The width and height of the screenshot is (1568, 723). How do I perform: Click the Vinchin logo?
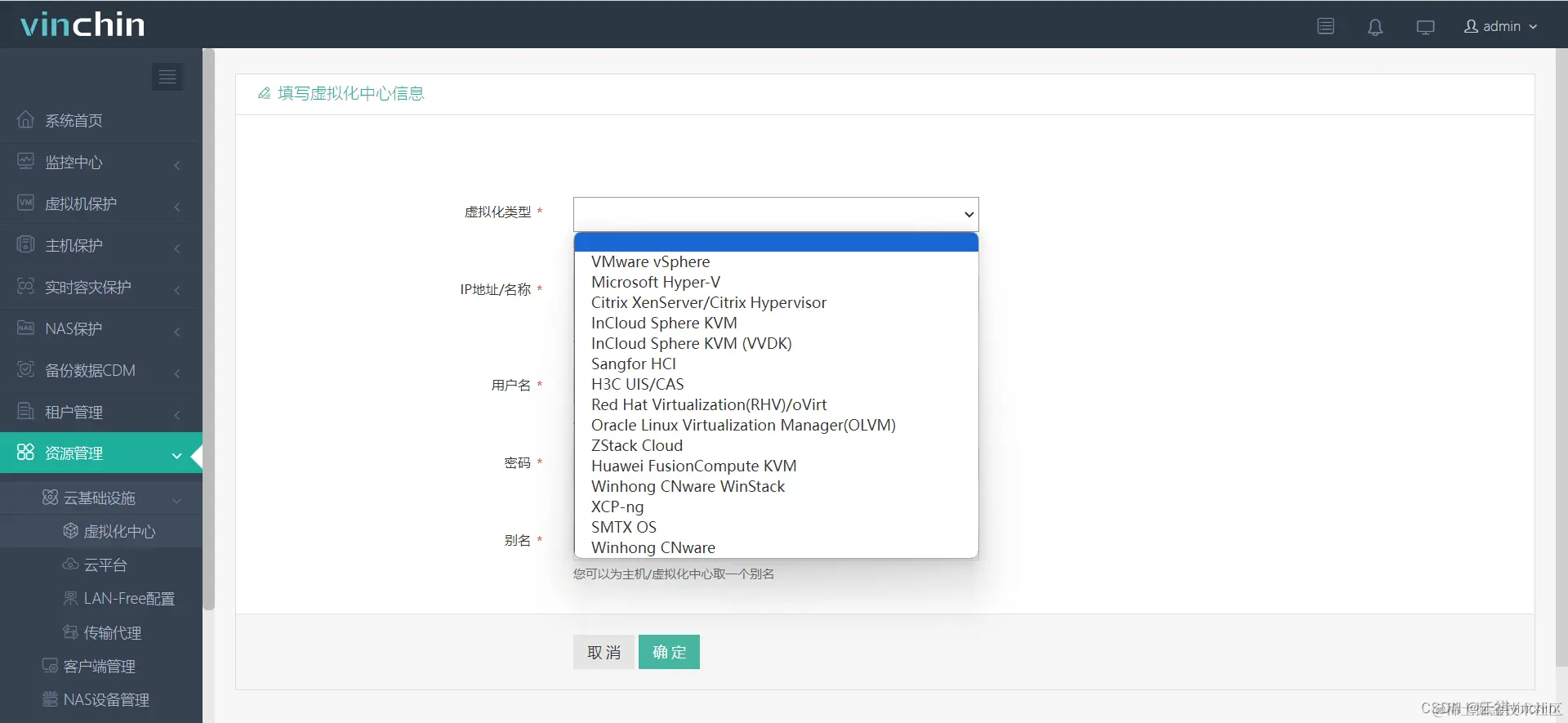pyautogui.click(x=82, y=25)
